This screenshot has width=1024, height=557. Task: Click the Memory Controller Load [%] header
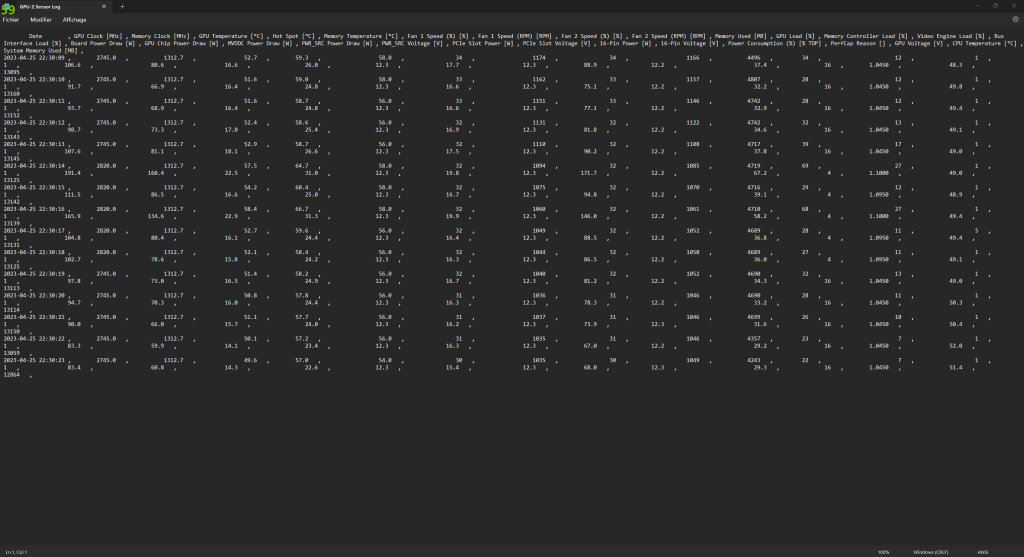(x=865, y=37)
